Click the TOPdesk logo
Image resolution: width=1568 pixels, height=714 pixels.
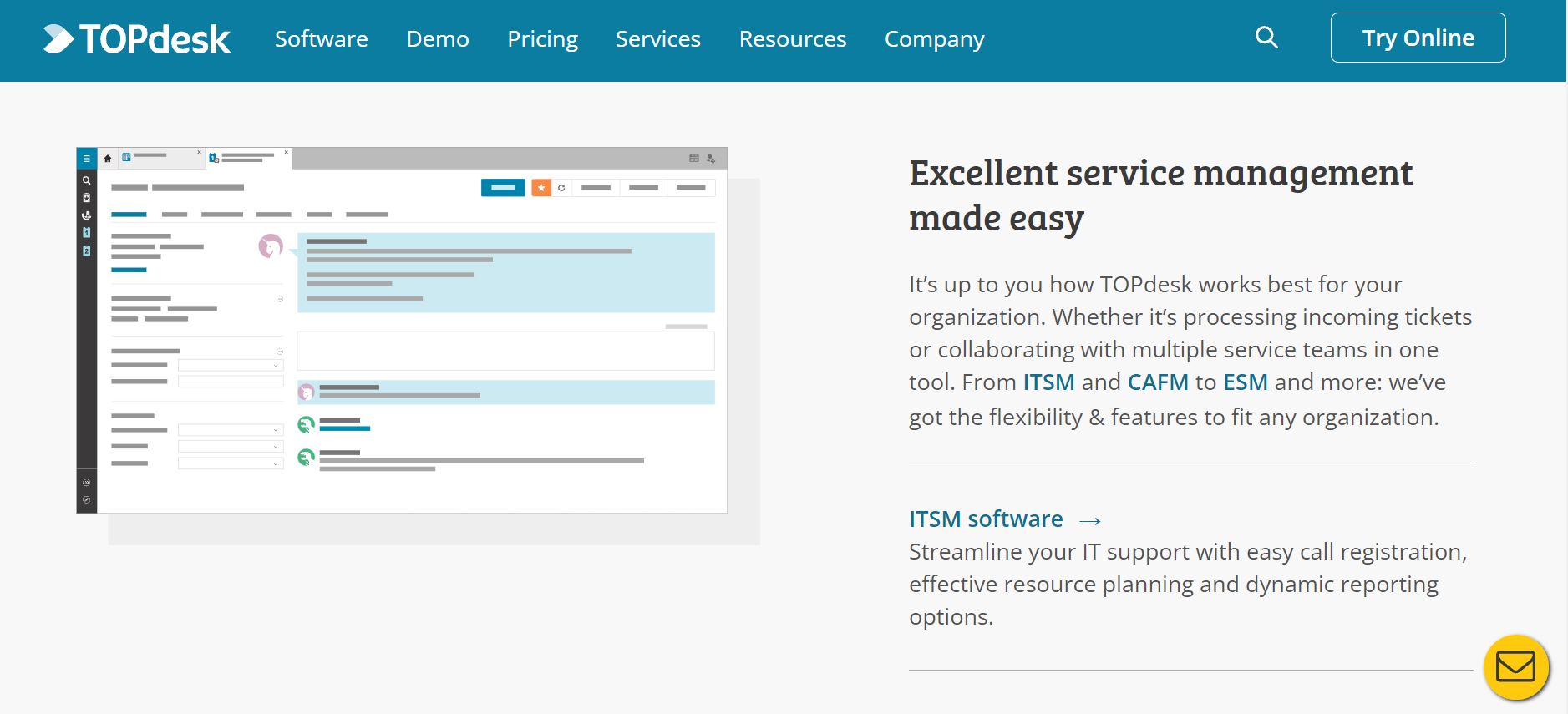pos(137,39)
